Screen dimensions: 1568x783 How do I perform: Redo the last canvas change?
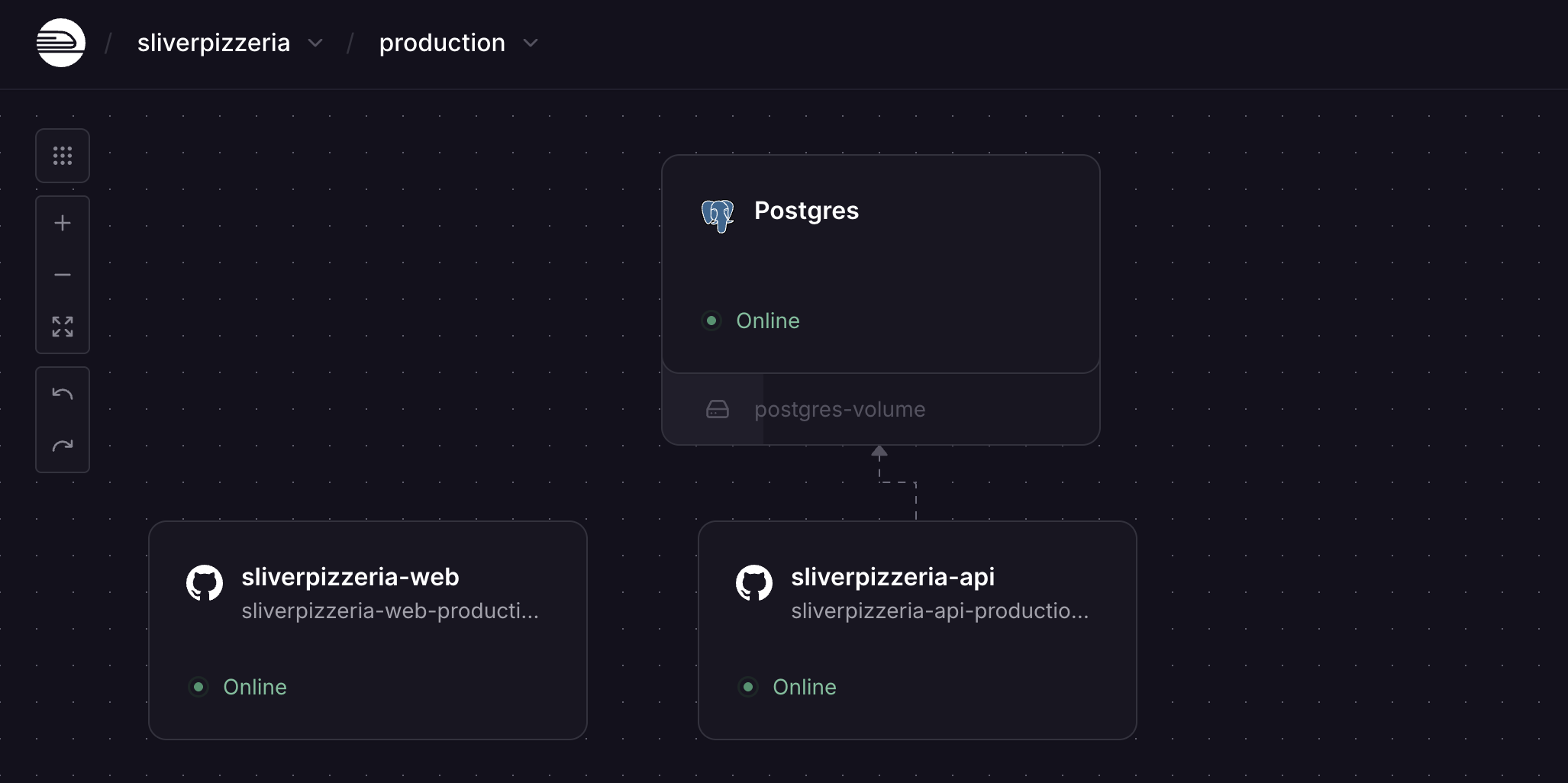click(x=63, y=446)
